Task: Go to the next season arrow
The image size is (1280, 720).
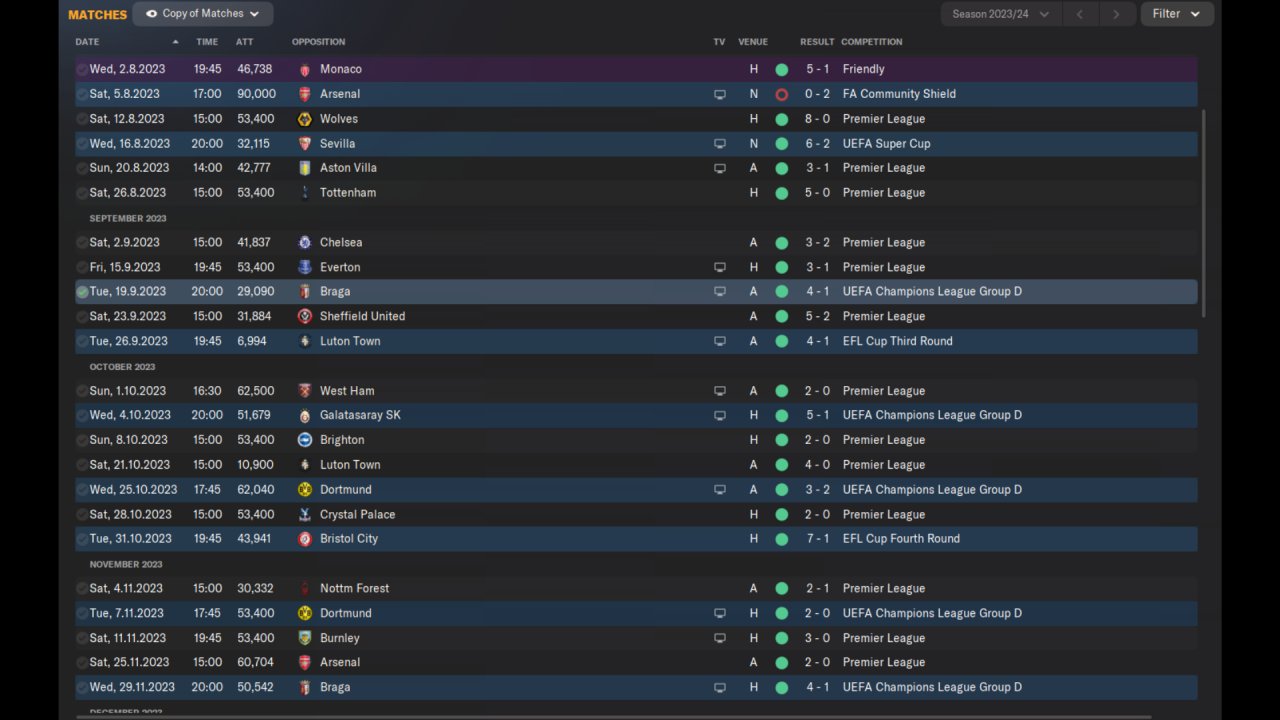Action: 1116,14
